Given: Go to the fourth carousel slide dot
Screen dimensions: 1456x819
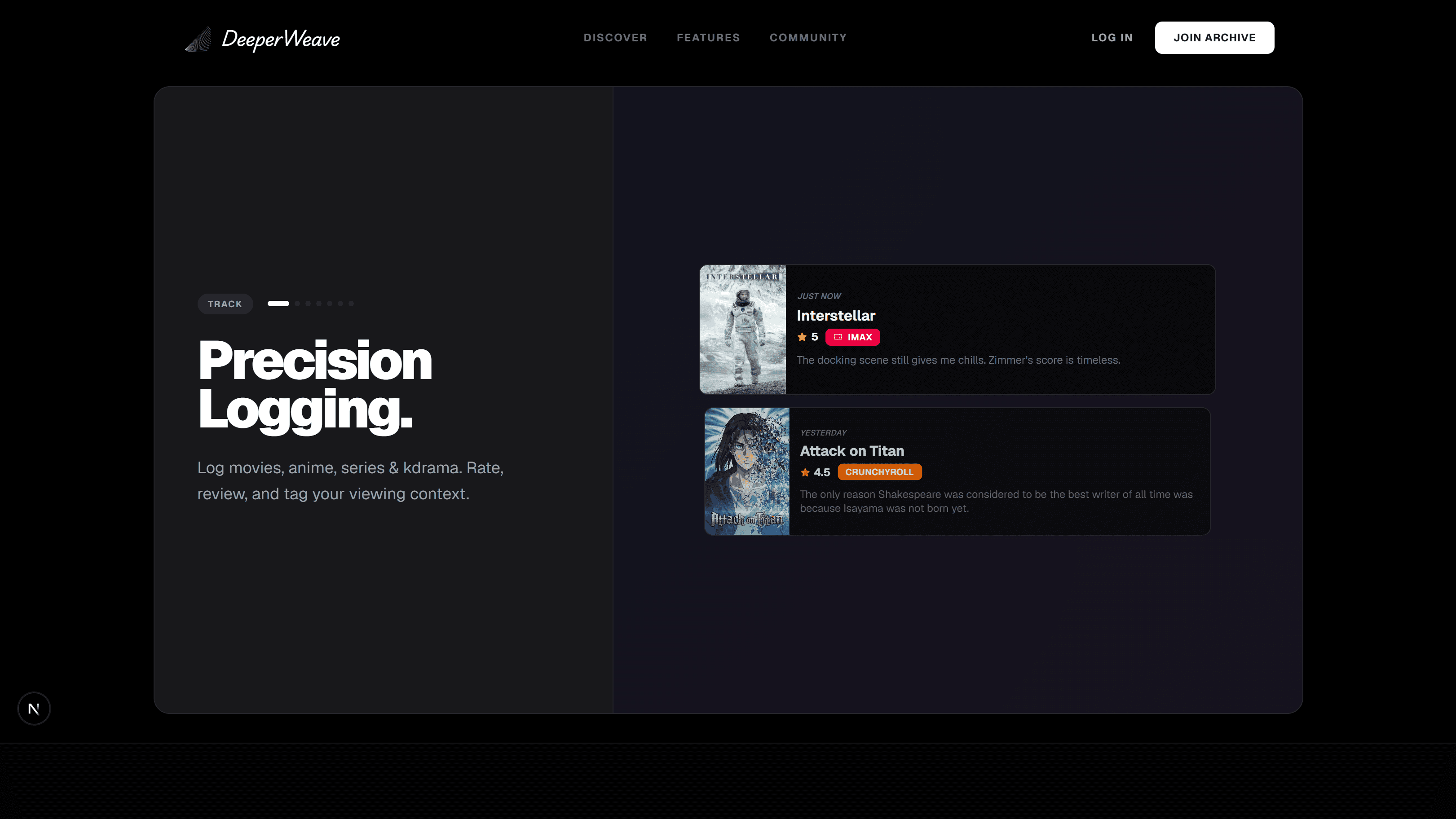Looking at the screenshot, I should [x=319, y=304].
